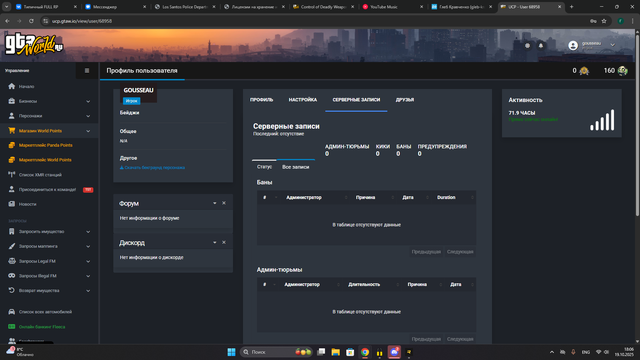Click the Магазин World Points cart icon
Screen dimensions: 640x360
click(x=11, y=131)
